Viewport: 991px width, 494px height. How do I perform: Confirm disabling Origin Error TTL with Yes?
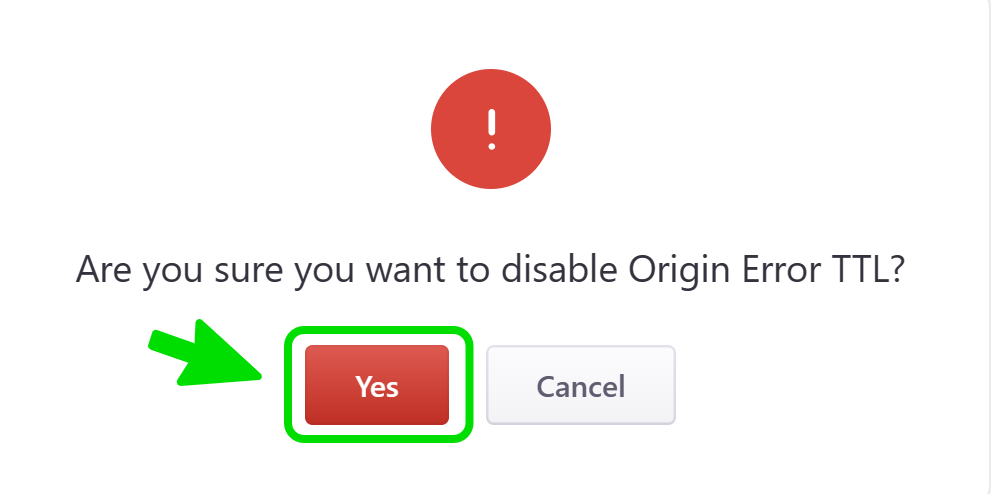(x=377, y=386)
